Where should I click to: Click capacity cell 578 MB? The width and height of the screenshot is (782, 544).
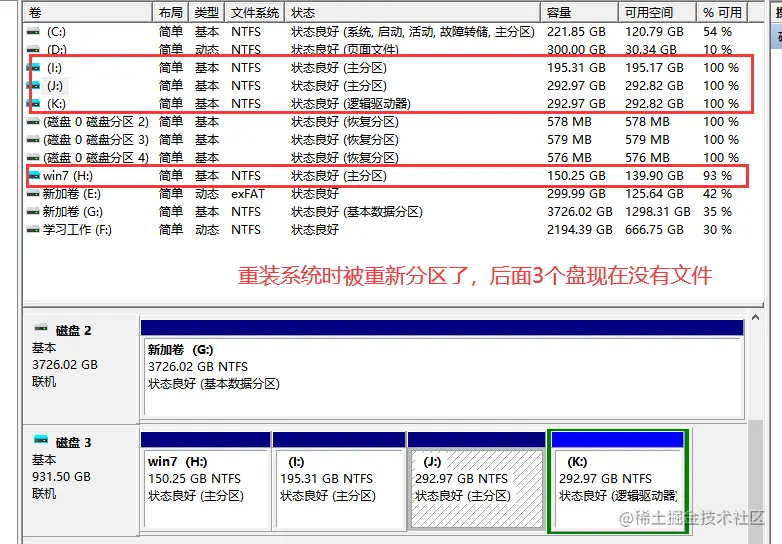(x=569, y=122)
